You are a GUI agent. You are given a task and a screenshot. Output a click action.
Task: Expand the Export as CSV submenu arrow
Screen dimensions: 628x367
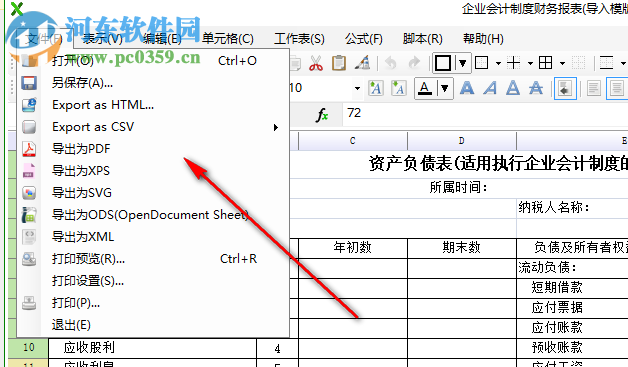[276, 127]
